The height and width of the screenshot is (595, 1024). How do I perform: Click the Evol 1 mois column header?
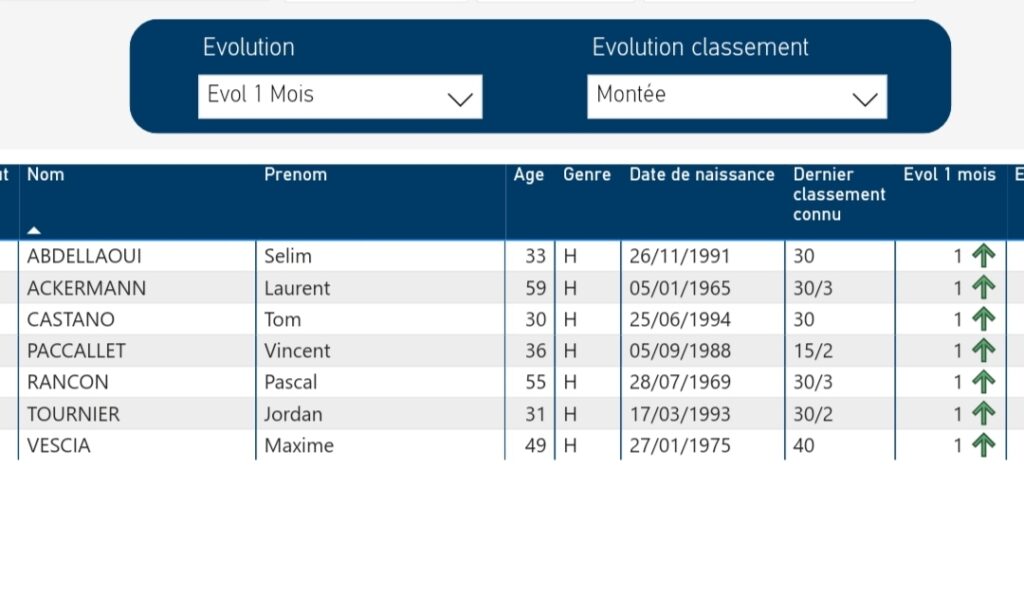point(949,175)
